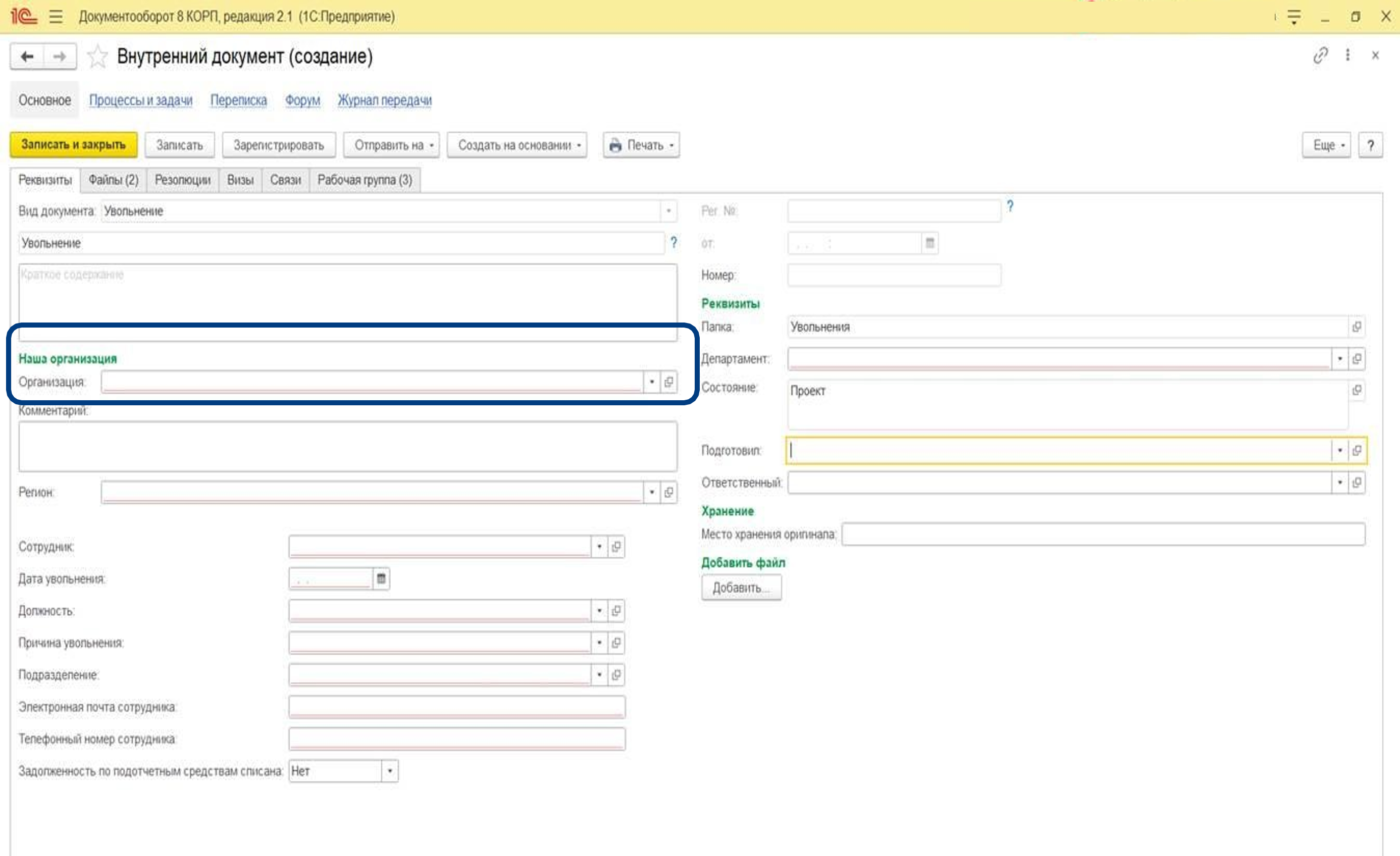
Task: Focus the Комментарий text area
Action: point(348,447)
